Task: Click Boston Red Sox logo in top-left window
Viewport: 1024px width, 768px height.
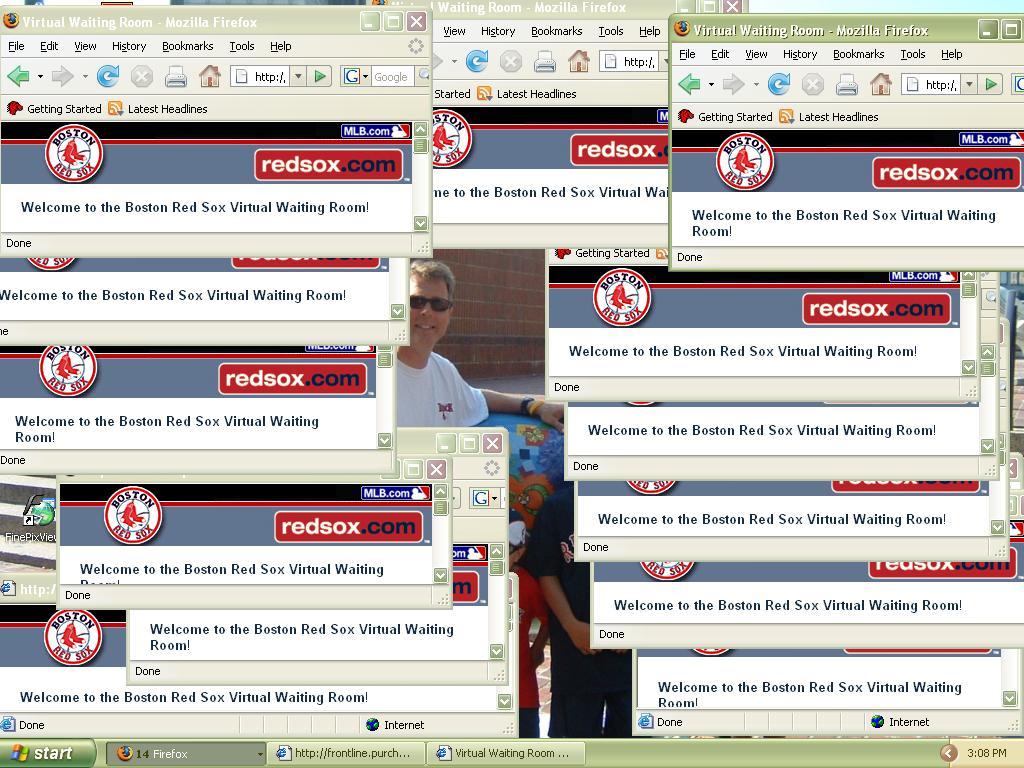Action: 74,155
